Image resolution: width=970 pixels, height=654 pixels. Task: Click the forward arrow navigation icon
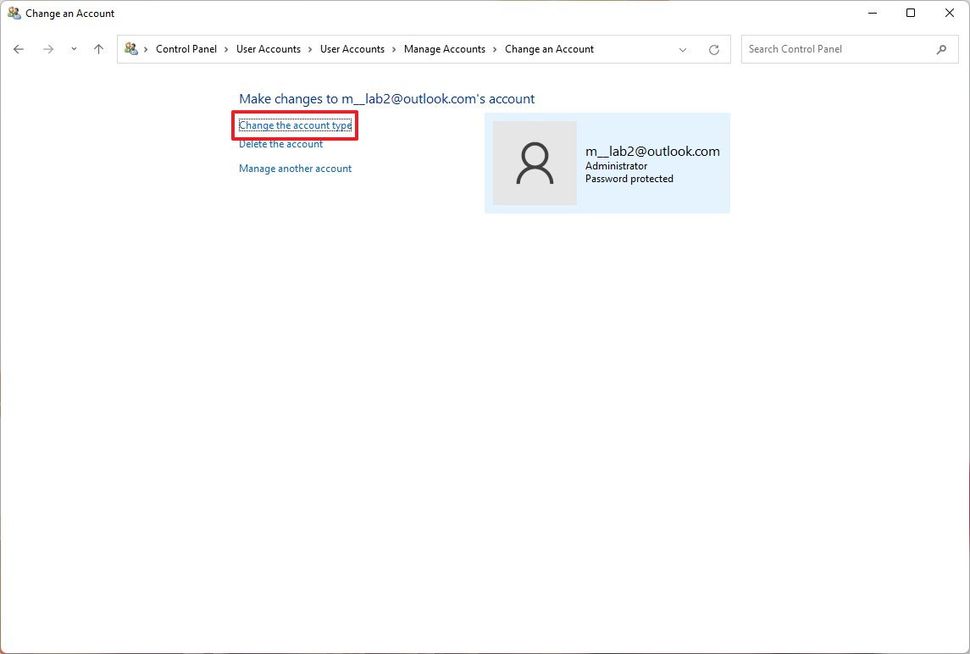[x=48, y=48]
